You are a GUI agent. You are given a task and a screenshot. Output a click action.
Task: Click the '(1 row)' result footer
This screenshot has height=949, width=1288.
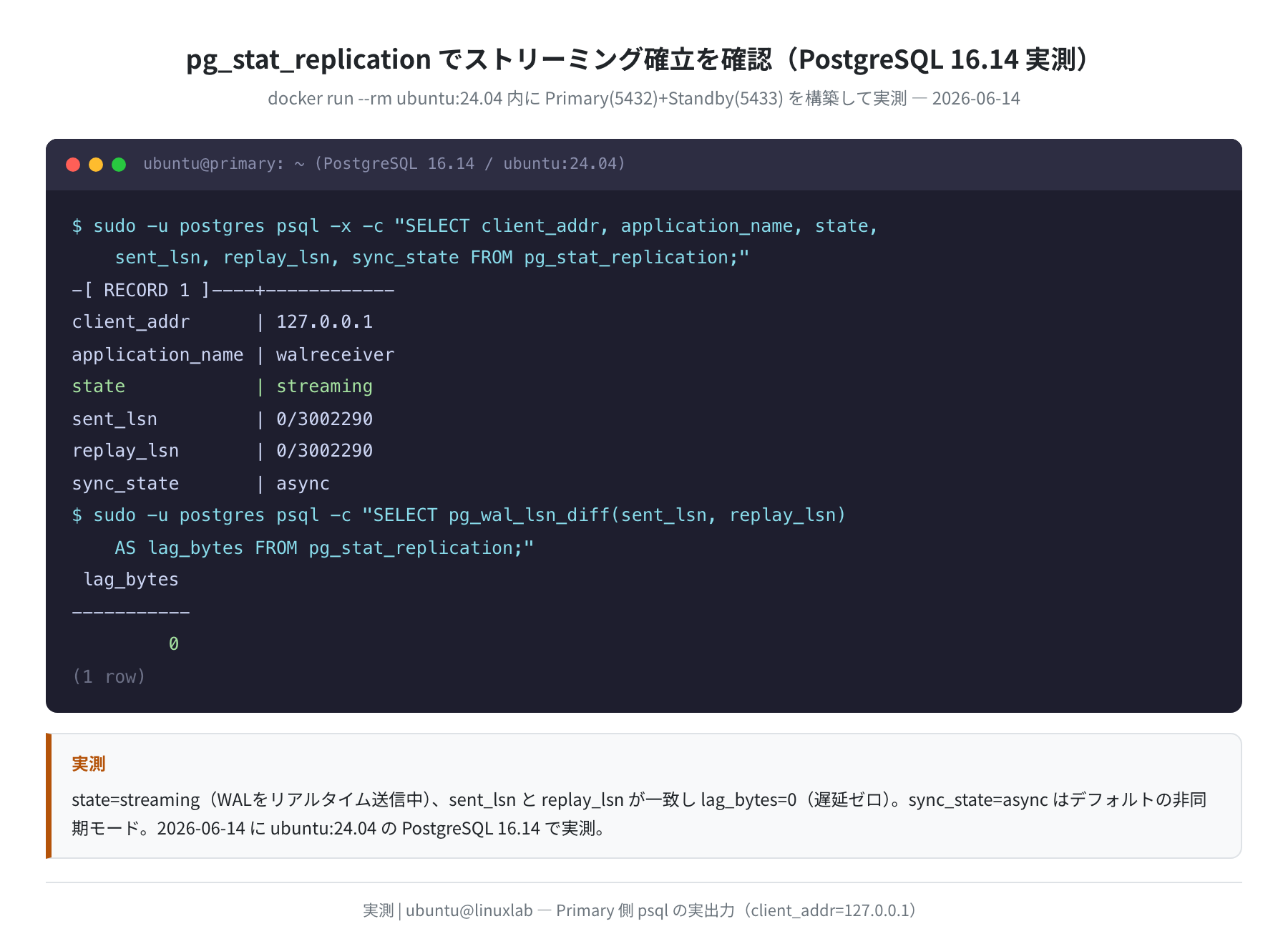click(x=109, y=676)
